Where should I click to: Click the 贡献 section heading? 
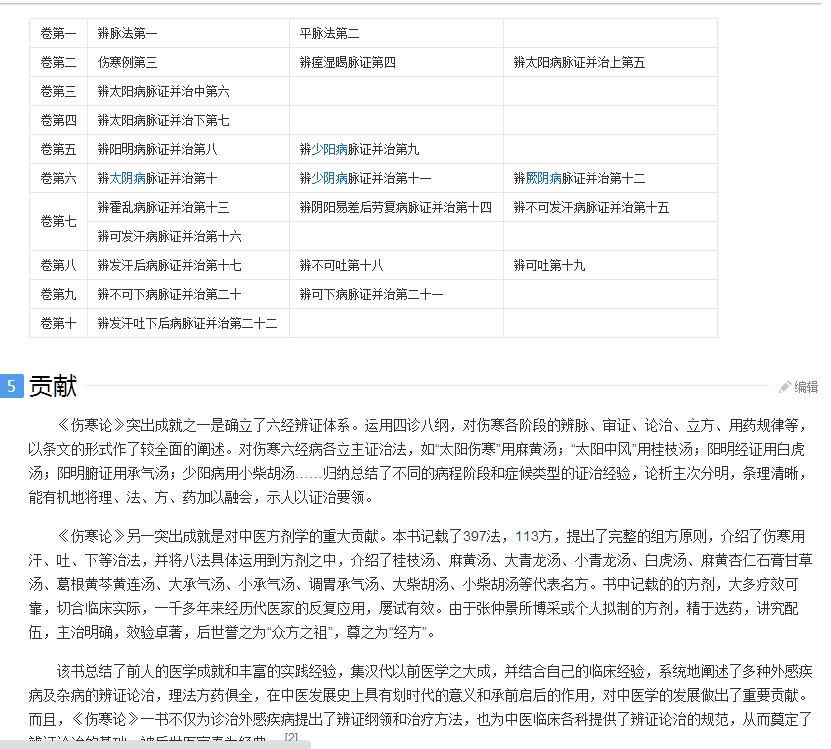pyautogui.click(x=53, y=386)
